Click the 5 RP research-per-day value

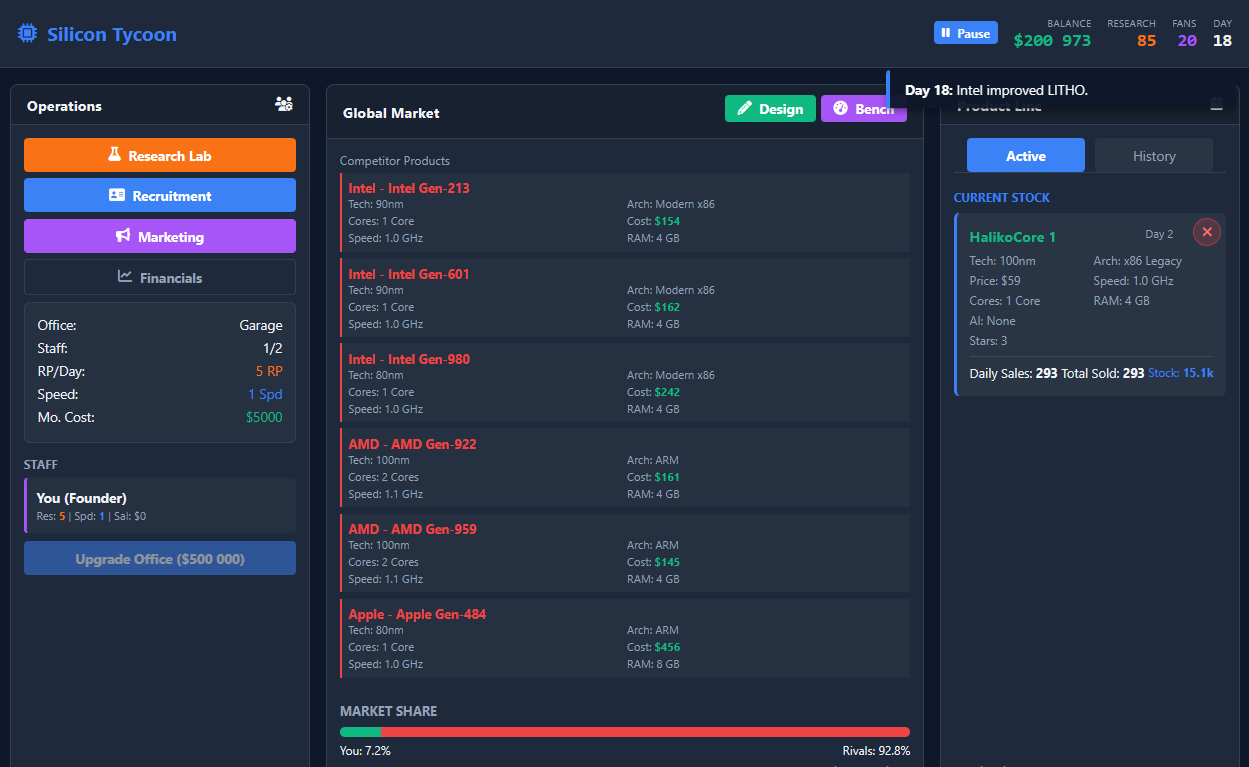269,371
